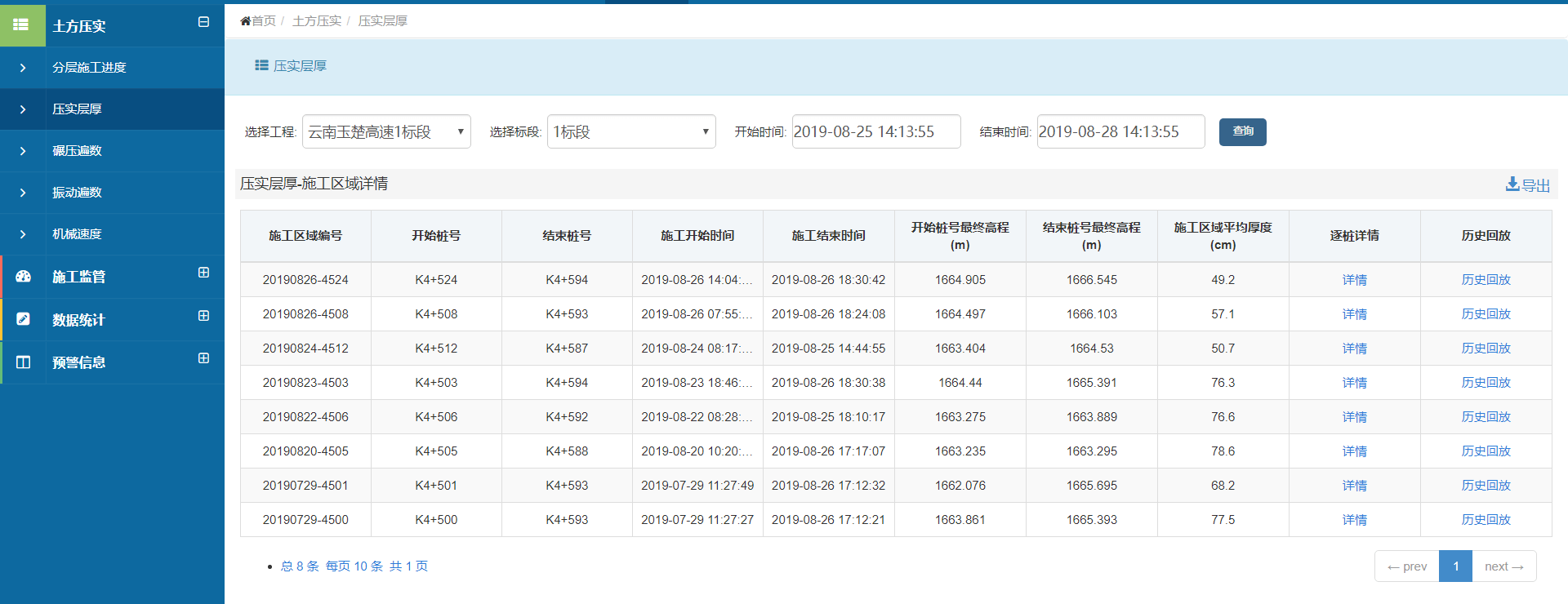Click the home icon in the breadcrumb

point(245,21)
